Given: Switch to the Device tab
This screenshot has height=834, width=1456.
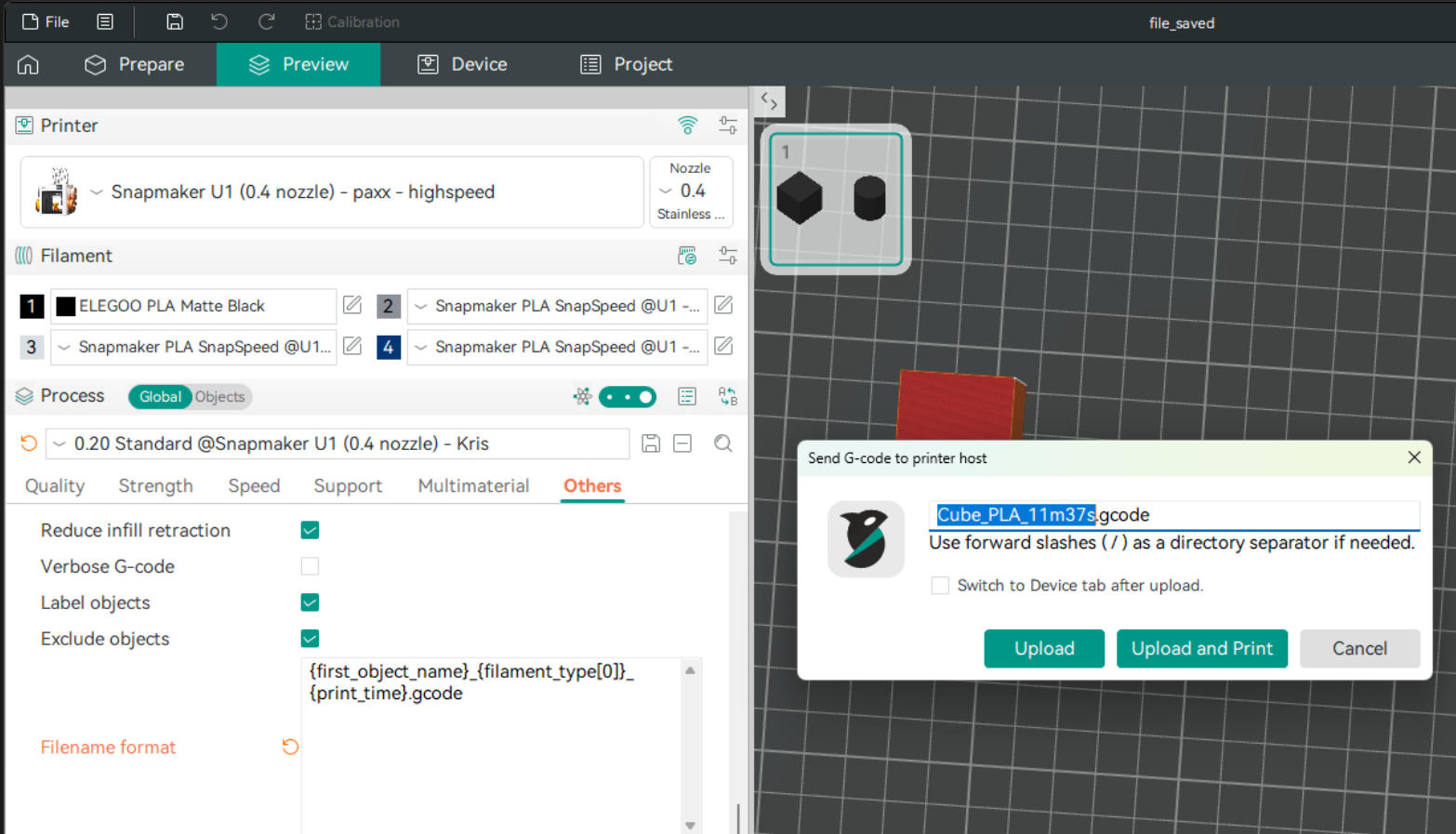Looking at the screenshot, I should coord(462,64).
